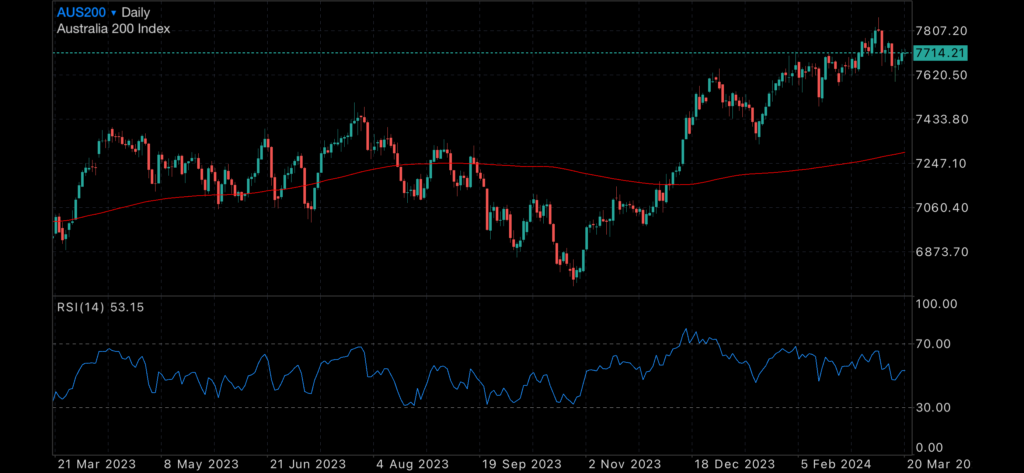Click the 21 Jun 2023 date label

[x=307, y=464]
